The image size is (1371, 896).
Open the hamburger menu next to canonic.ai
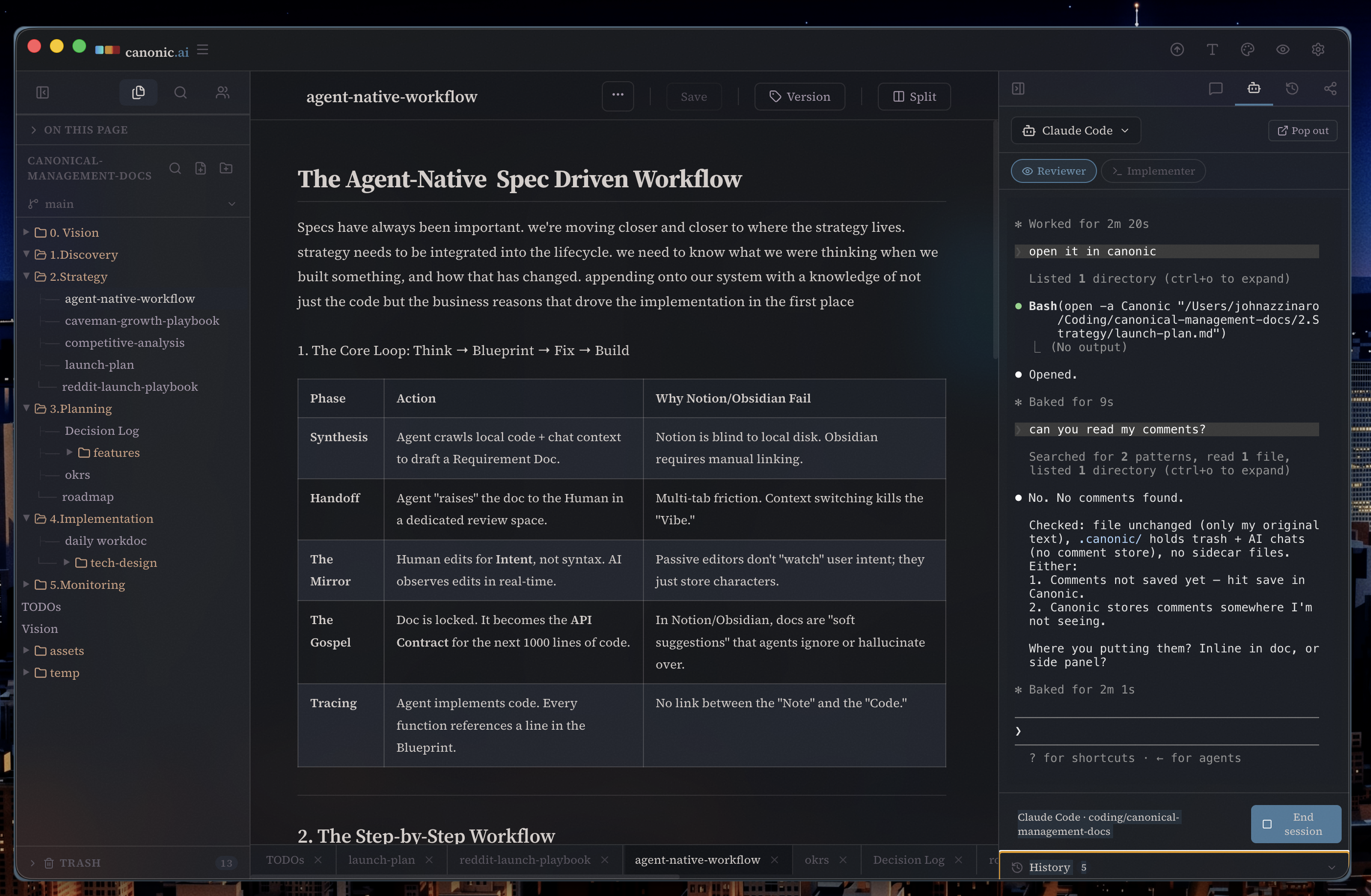203,50
